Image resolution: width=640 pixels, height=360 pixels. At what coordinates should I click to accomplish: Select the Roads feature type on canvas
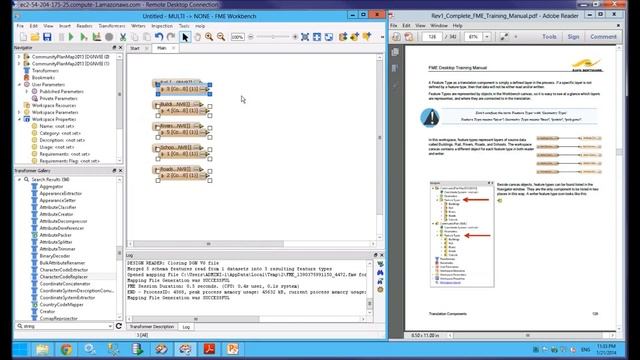point(177,169)
